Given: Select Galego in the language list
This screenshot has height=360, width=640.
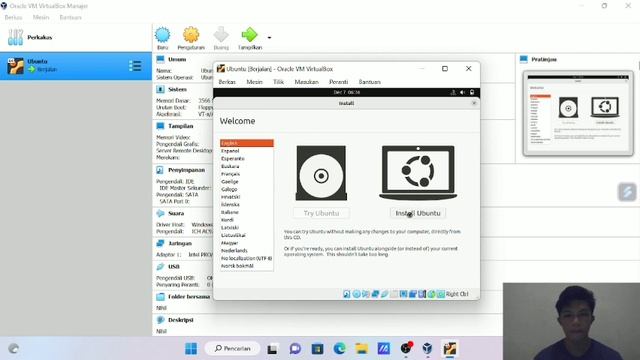Looking at the screenshot, I should pos(247,189).
